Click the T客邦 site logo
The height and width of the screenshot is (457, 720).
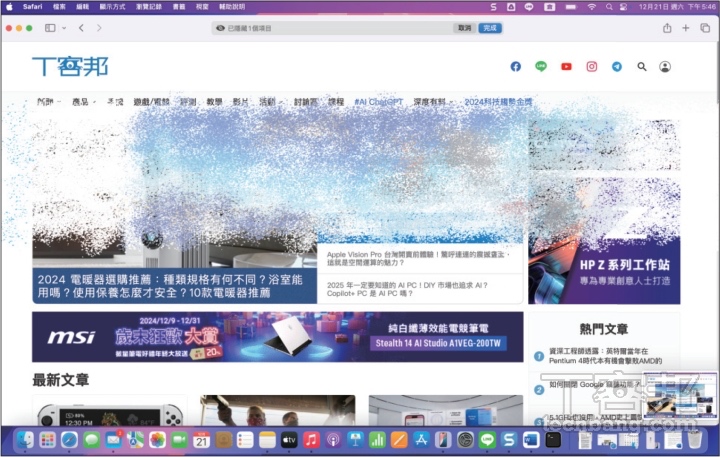pyautogui.click(x=70, y=67)
